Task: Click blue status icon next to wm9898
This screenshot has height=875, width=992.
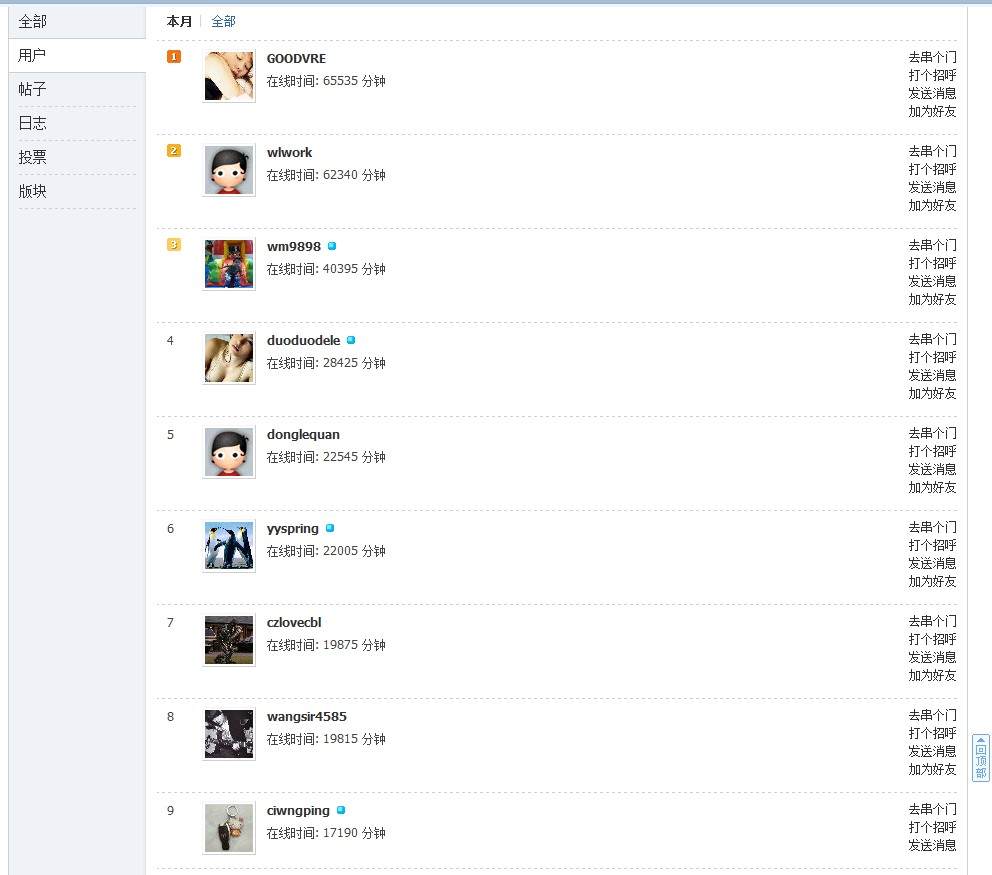Action: tap(332, 246)
